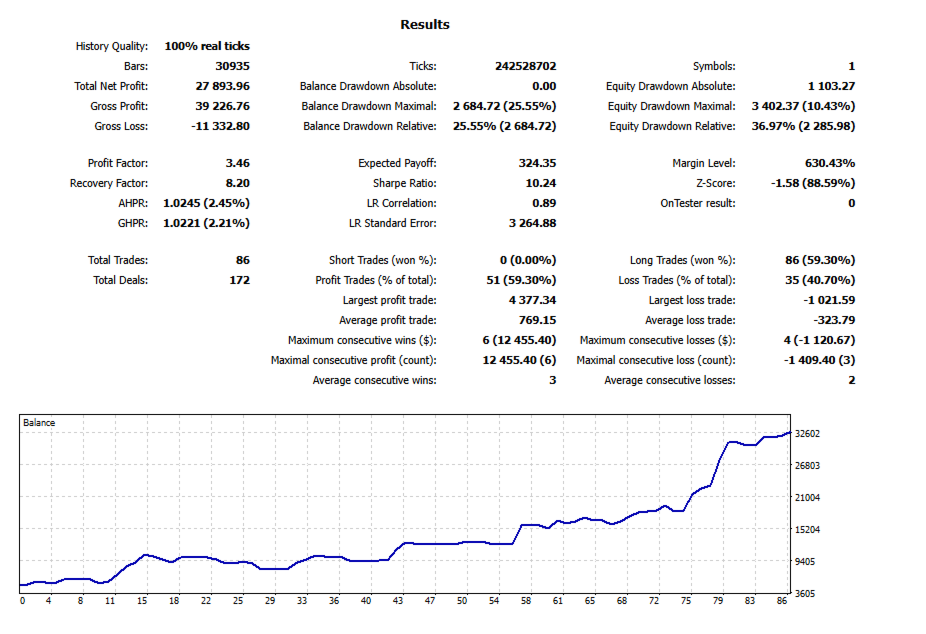The height and width of the screenshot is (634, 926).
Task: Click Sharpe Ratio value 10.24
Action: click(540, 183)
